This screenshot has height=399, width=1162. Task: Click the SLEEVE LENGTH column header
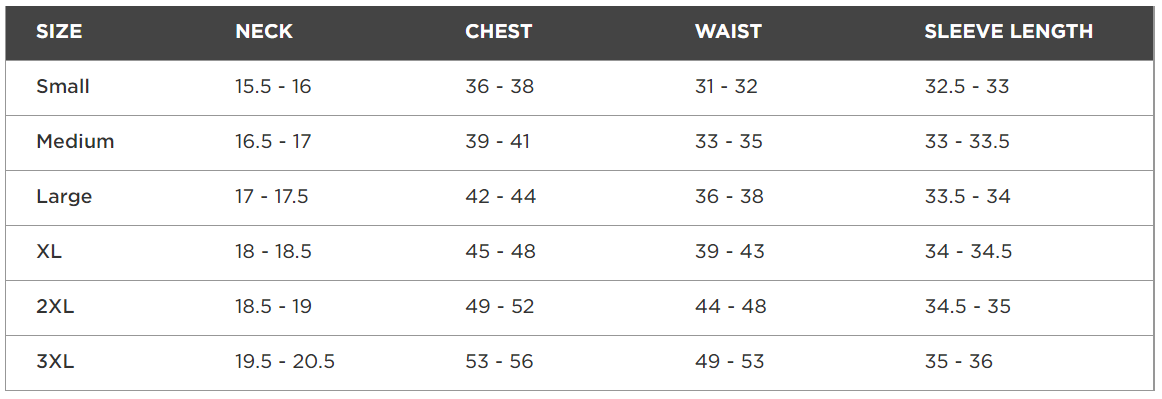[x=1009, y=32]
